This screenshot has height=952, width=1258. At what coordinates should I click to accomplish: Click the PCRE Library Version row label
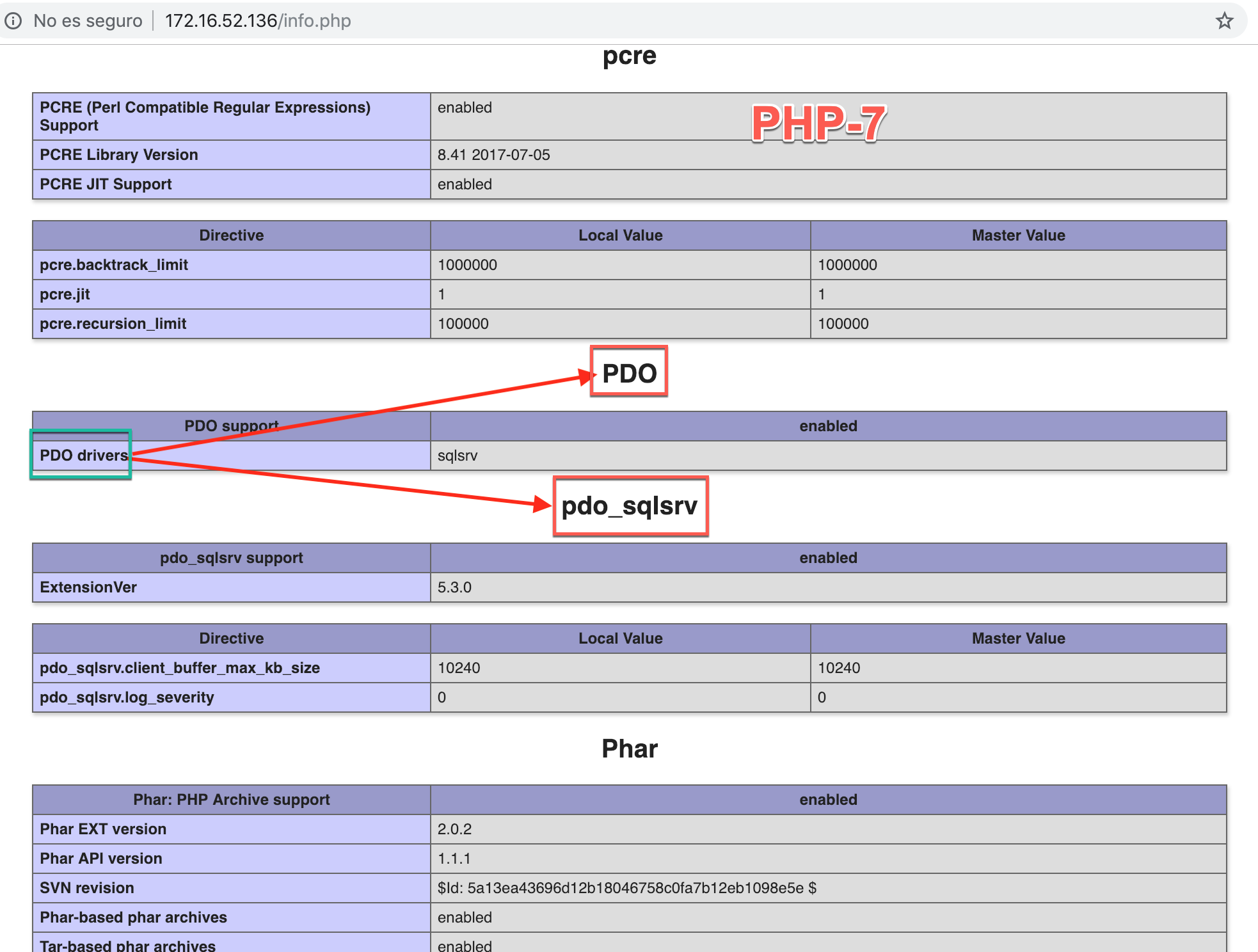coord(119,155)
